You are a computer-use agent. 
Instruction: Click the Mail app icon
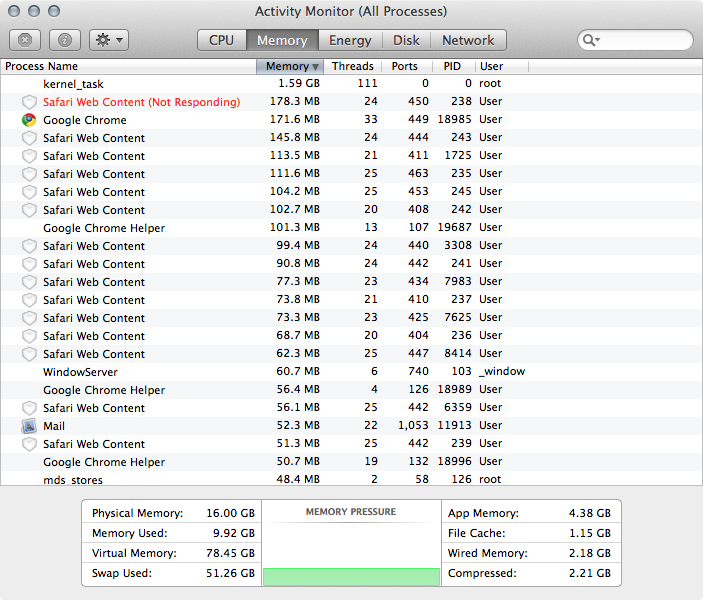(x=29, y=426)
